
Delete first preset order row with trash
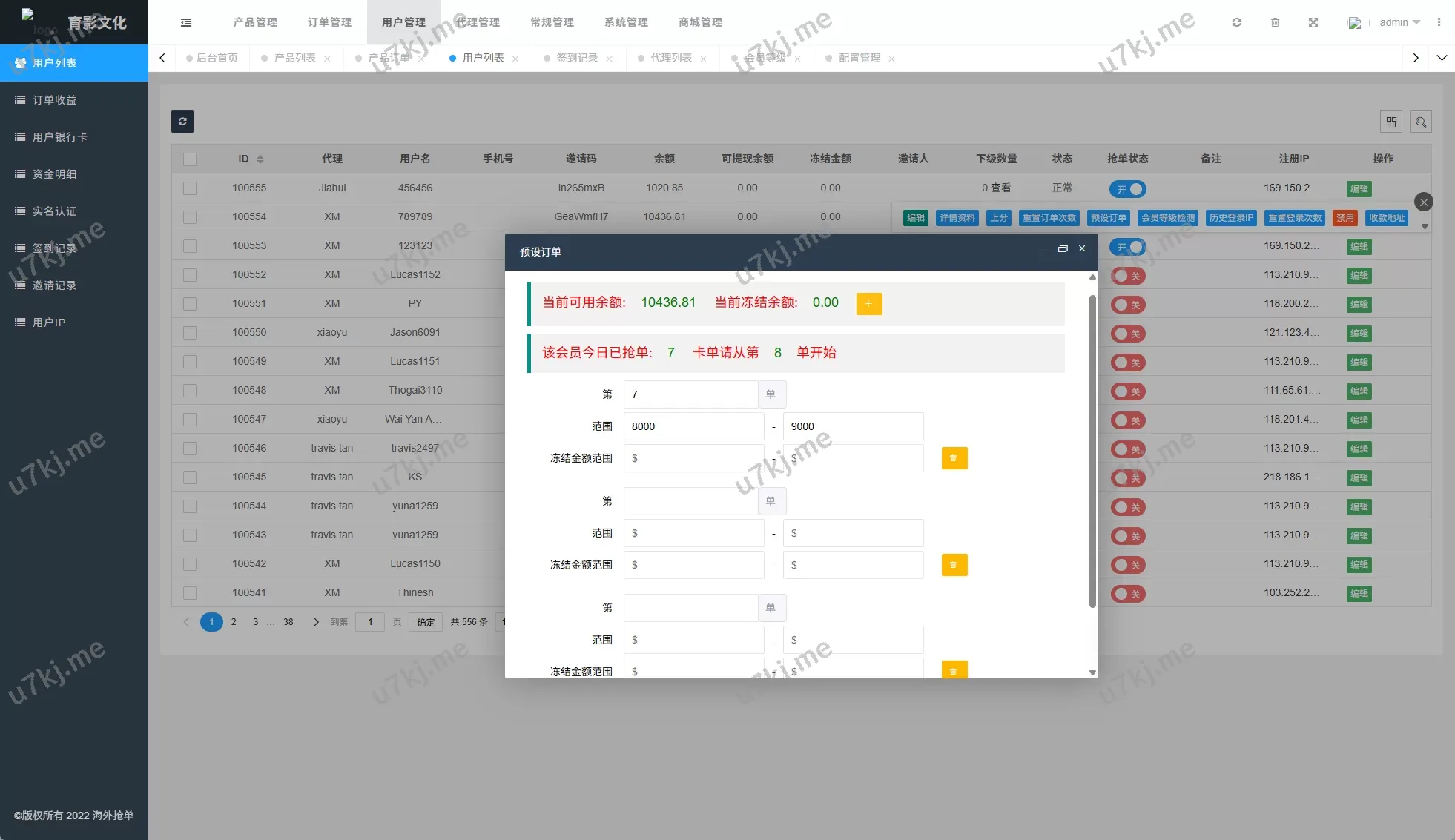pyautogui.click(x=954, y=458)
